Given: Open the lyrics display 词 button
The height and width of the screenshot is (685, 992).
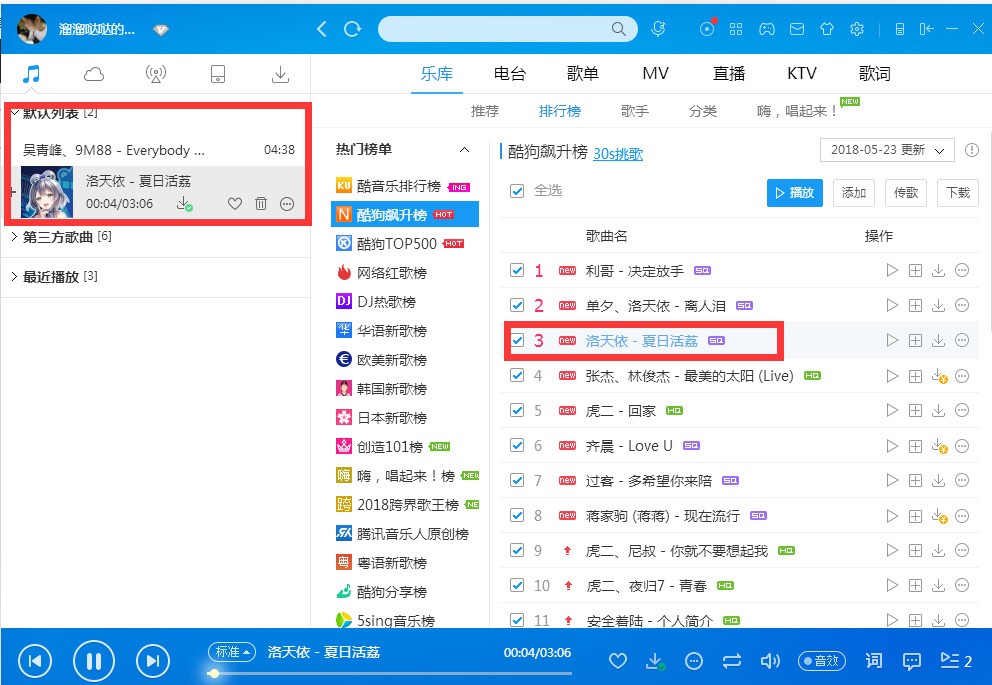Looking at the screenshot, I should click(x=874, y=661).
